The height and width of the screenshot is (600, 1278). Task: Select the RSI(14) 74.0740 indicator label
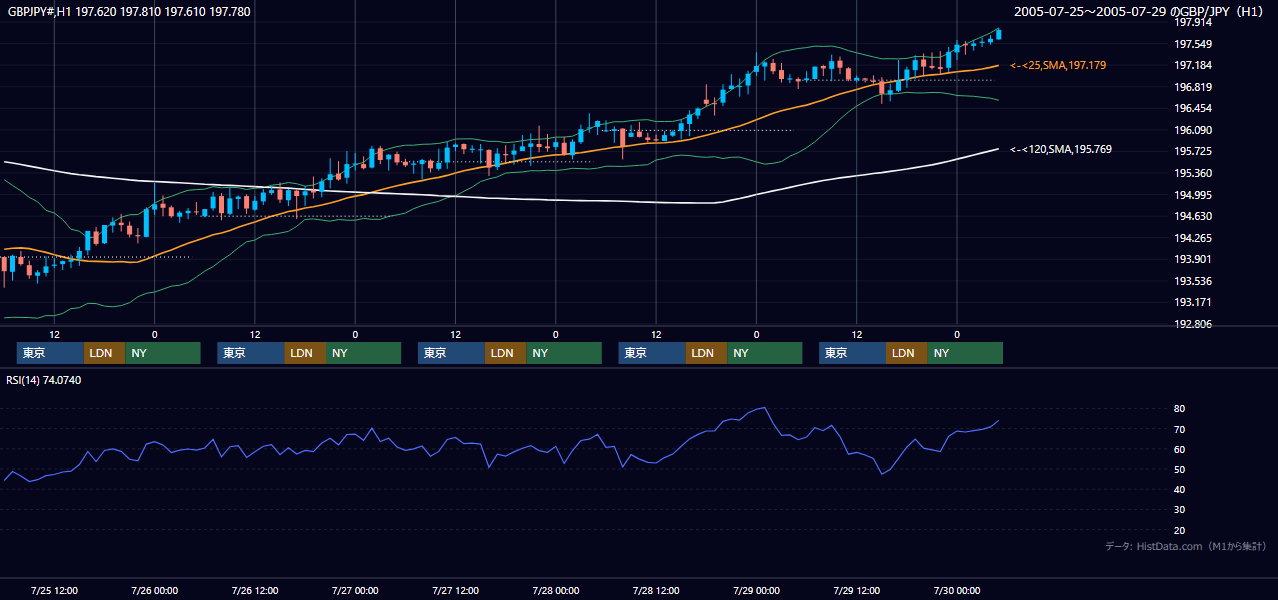pyautogui.click(x=44, y=379)
